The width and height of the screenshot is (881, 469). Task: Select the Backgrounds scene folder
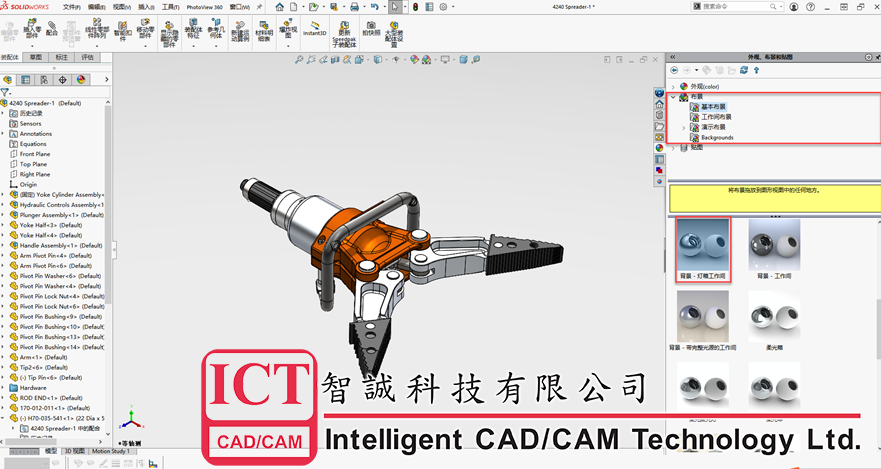(x=716, y=138)
